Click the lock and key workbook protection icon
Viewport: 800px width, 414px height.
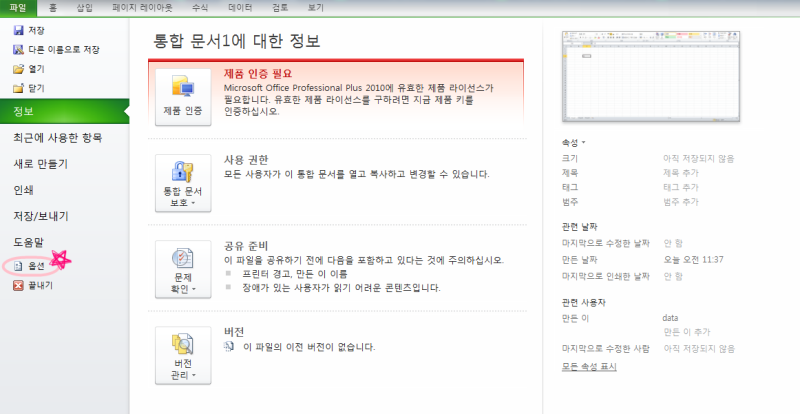click(183, 172)
